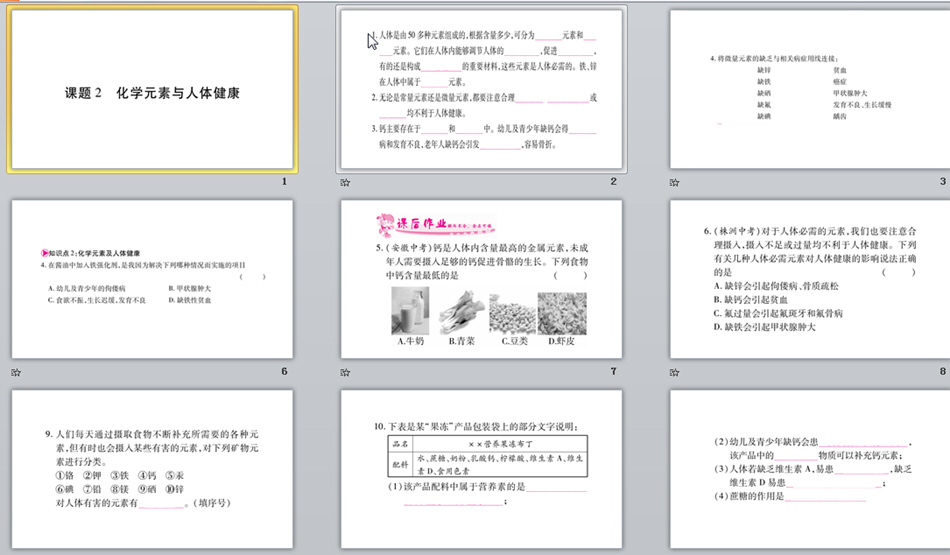The image size is (950, 555).
Task: Select slide 8 with the 株洲中考 question
Action: pos(809,279)
